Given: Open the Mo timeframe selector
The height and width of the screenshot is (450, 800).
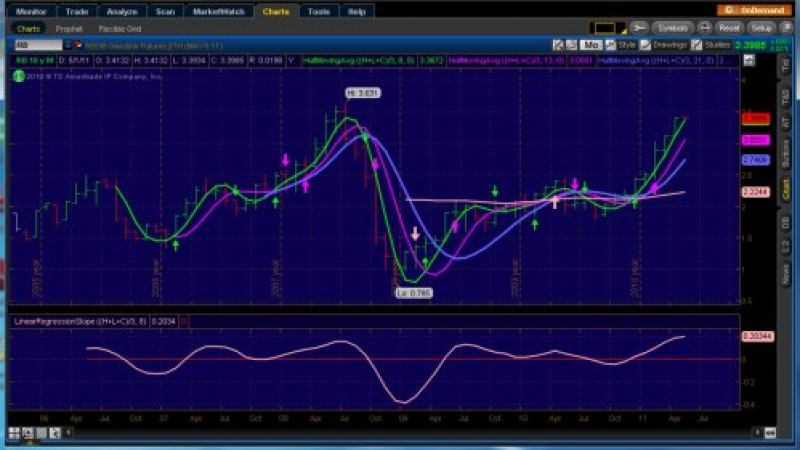Looking at the screenshot, I should (x=590, y=45).
